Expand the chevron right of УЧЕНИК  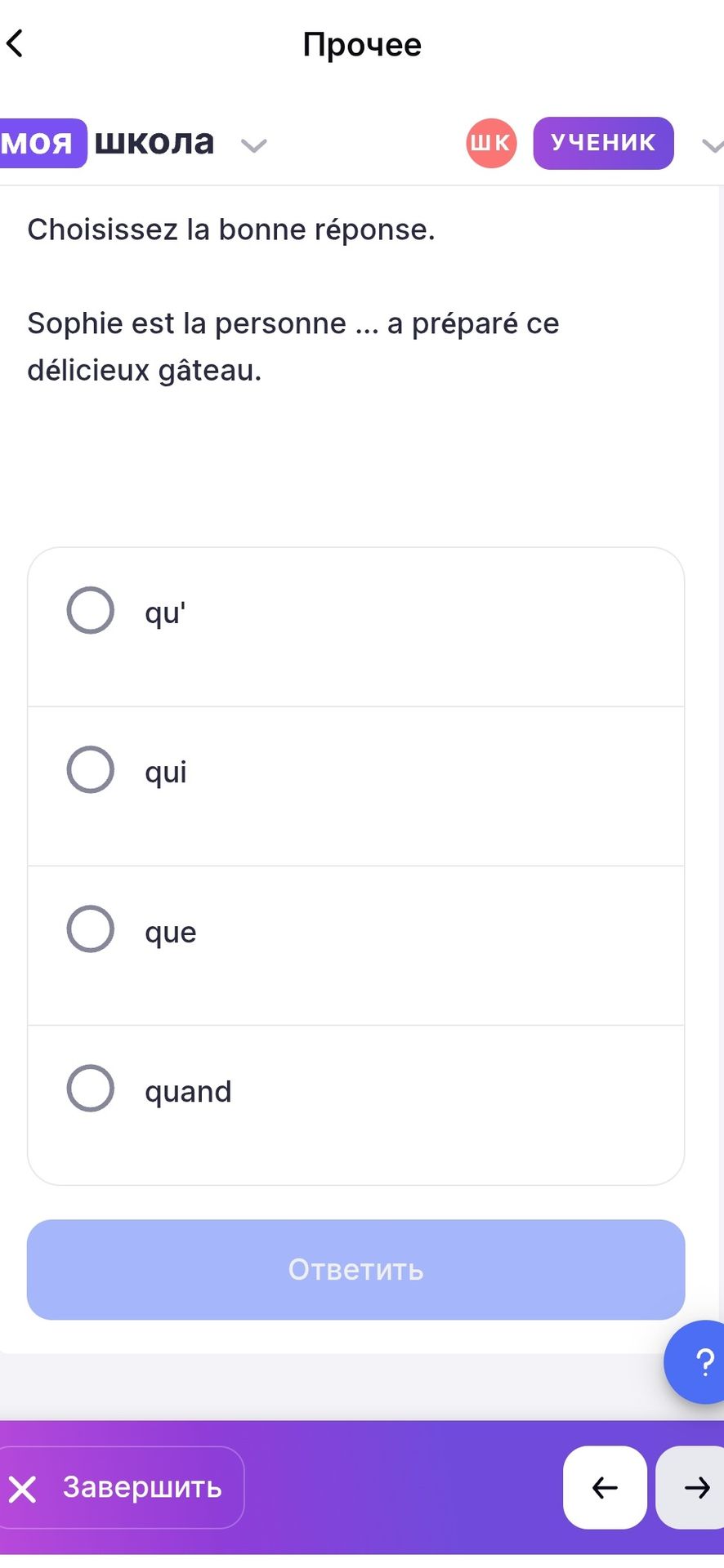(x=713, y=145)
